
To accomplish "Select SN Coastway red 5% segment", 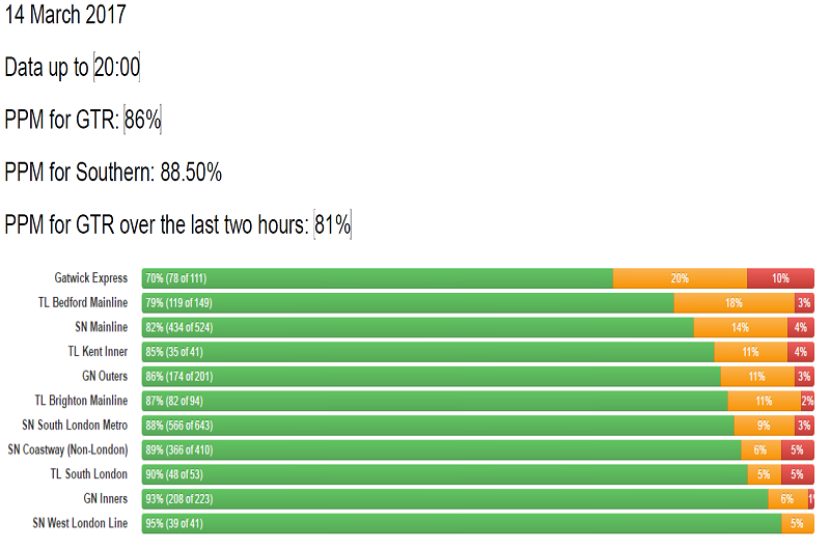I will click(797, 450).
